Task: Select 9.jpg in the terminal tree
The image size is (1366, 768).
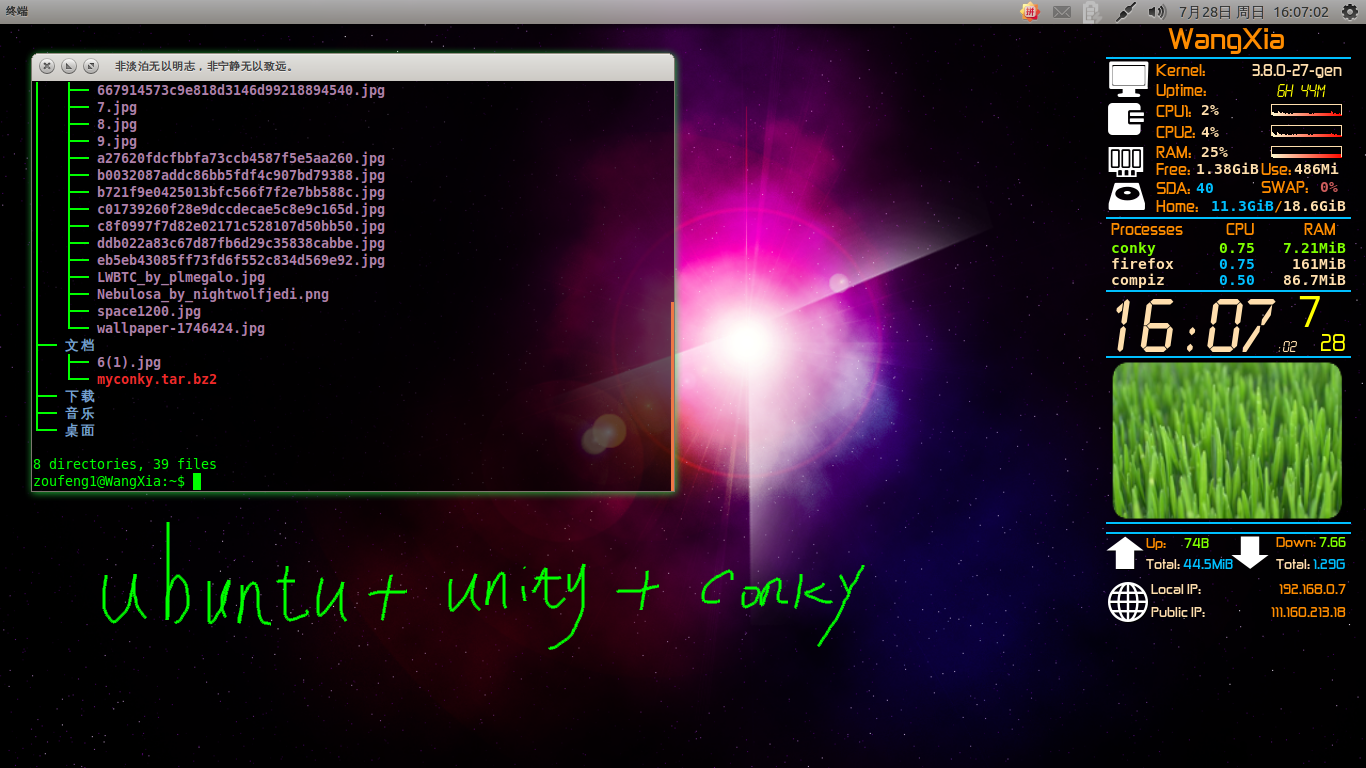Action: coord(117,141)
